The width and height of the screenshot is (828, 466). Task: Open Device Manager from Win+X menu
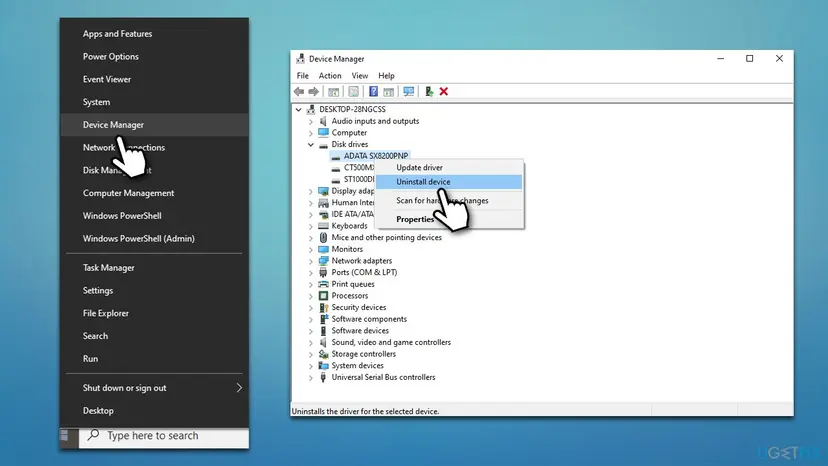[154, 125]
